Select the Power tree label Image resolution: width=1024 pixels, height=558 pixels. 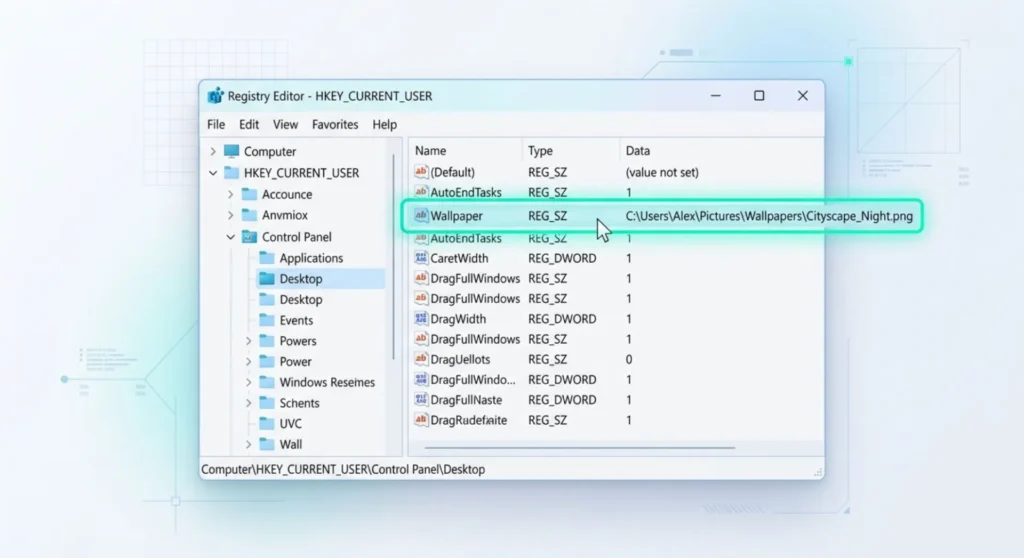(x=295, y=361)
